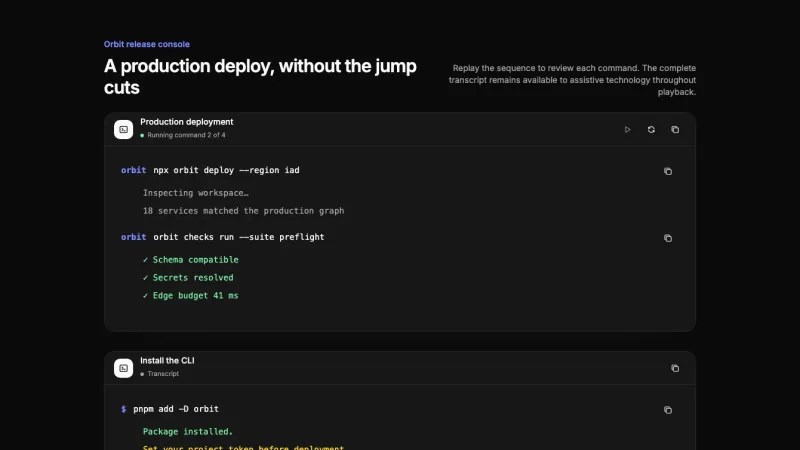Click the orbit checks run --suite preflight line
This screenshot has width=800, height=450.
pyautogui.click(x=222, y=237)
